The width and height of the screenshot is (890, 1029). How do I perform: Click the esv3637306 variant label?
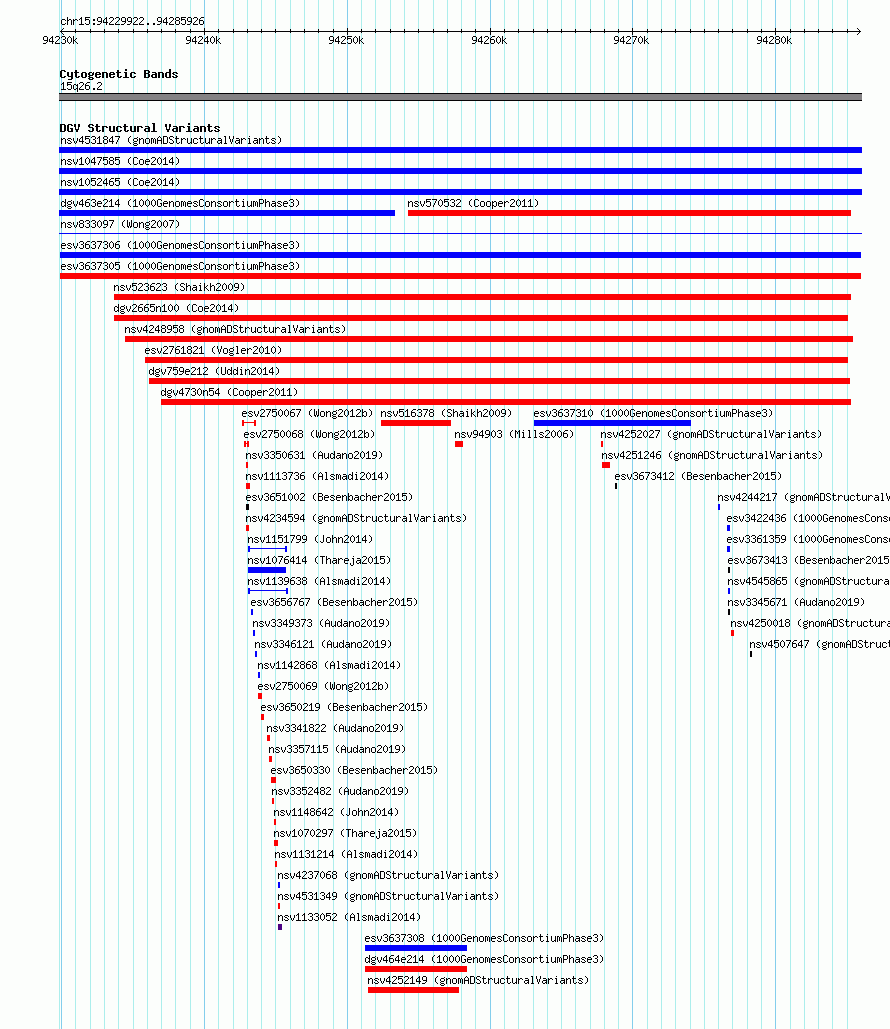(x=180, y=245)
